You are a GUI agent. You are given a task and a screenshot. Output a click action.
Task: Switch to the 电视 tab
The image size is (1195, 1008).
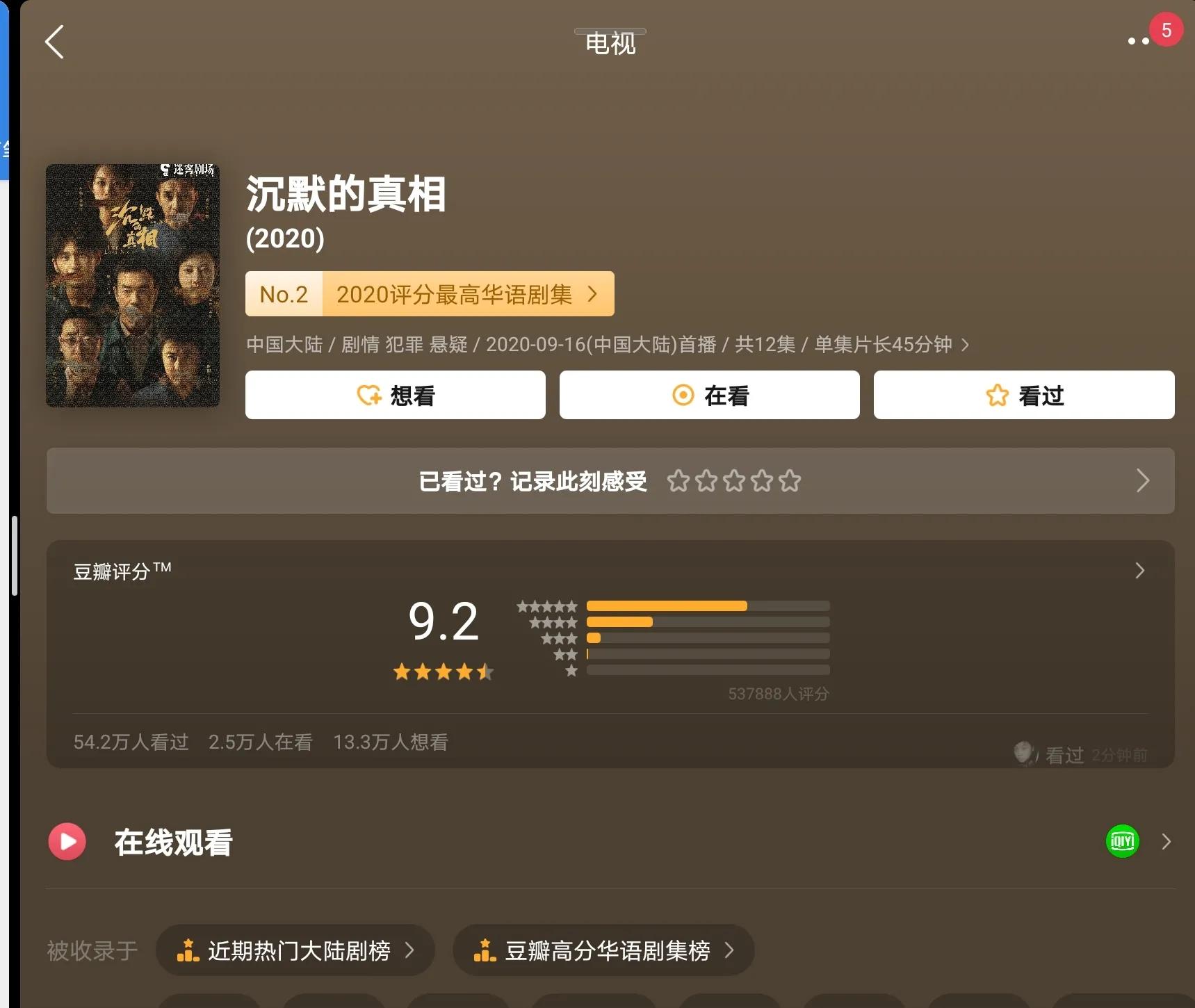coord(610,43)
